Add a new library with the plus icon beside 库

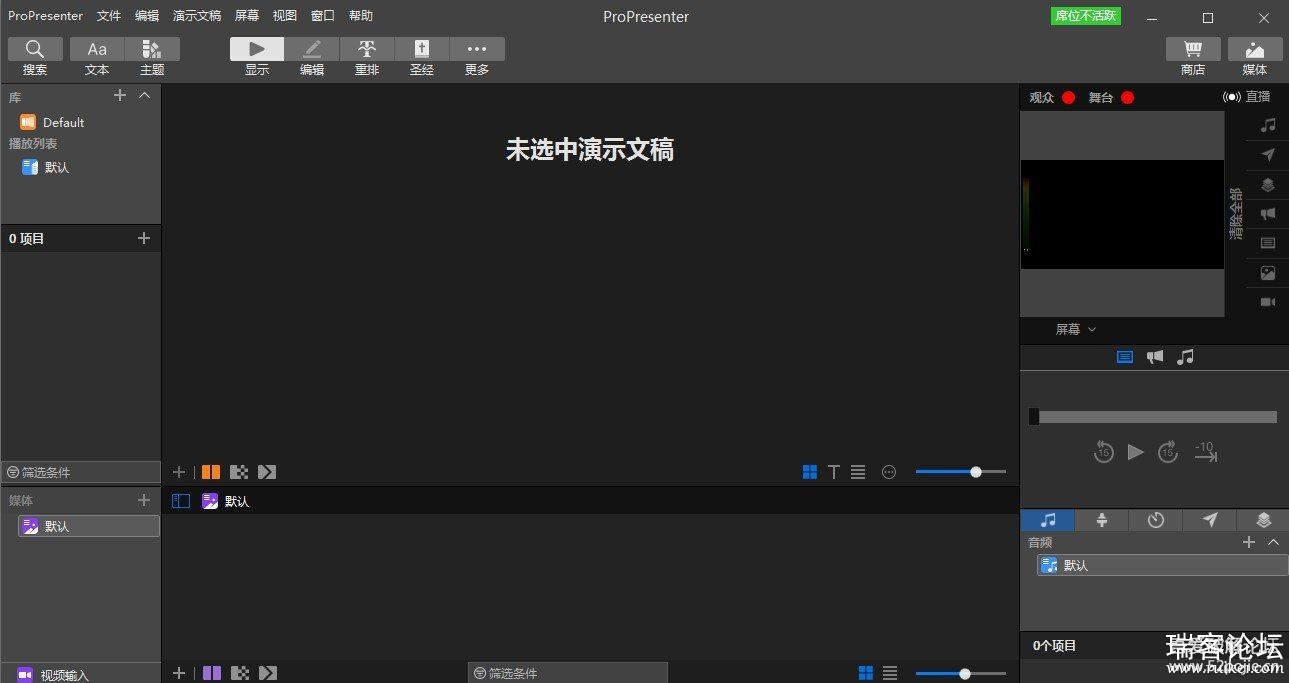120,95
